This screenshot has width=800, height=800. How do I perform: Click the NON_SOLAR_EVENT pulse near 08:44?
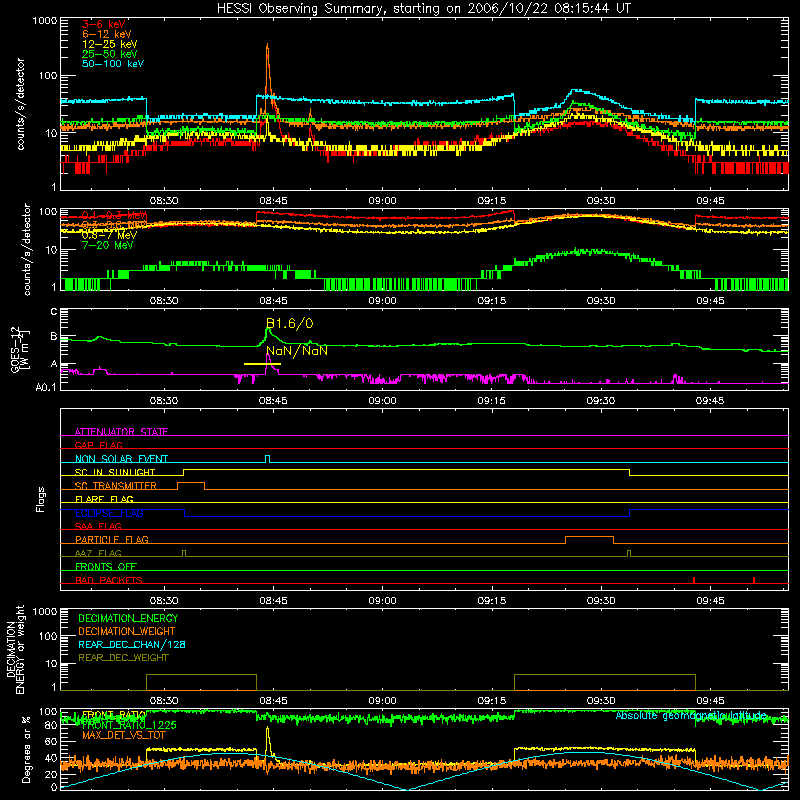point(267,459)
